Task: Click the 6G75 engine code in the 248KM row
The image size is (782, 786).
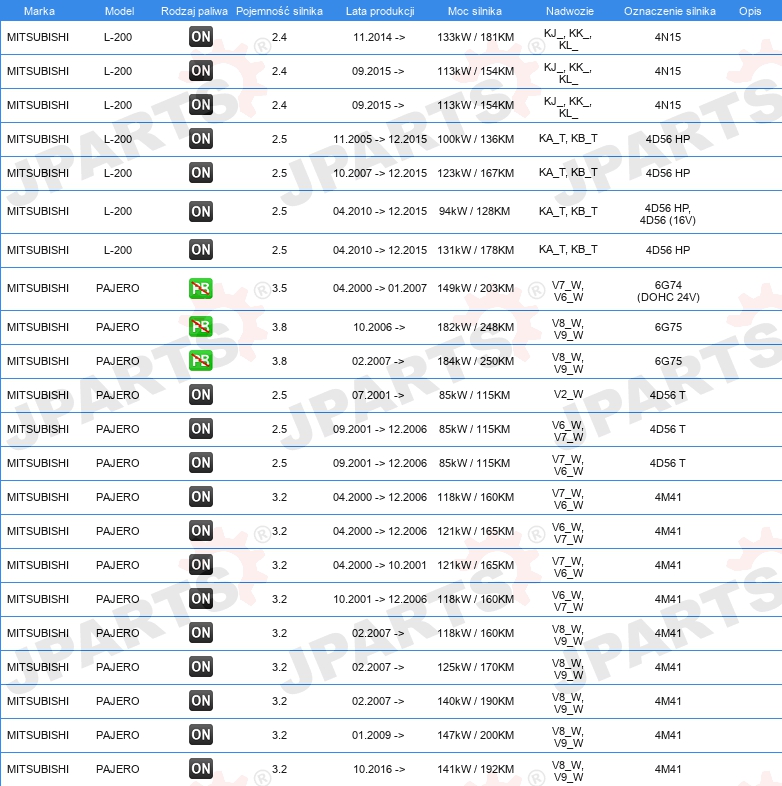Action: point(668,327)
